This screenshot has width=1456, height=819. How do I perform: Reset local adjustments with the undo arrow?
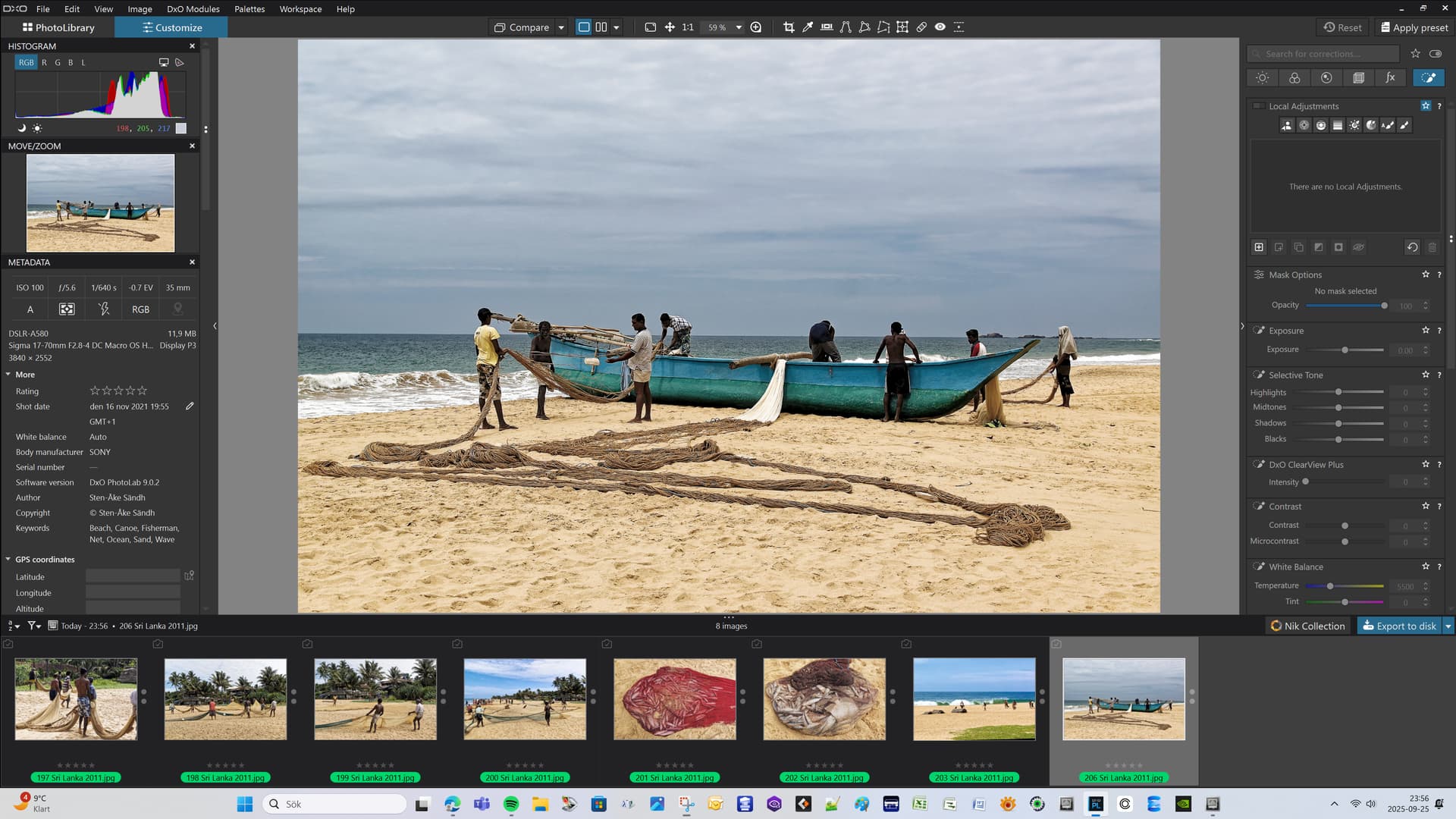pos(1412,247)
